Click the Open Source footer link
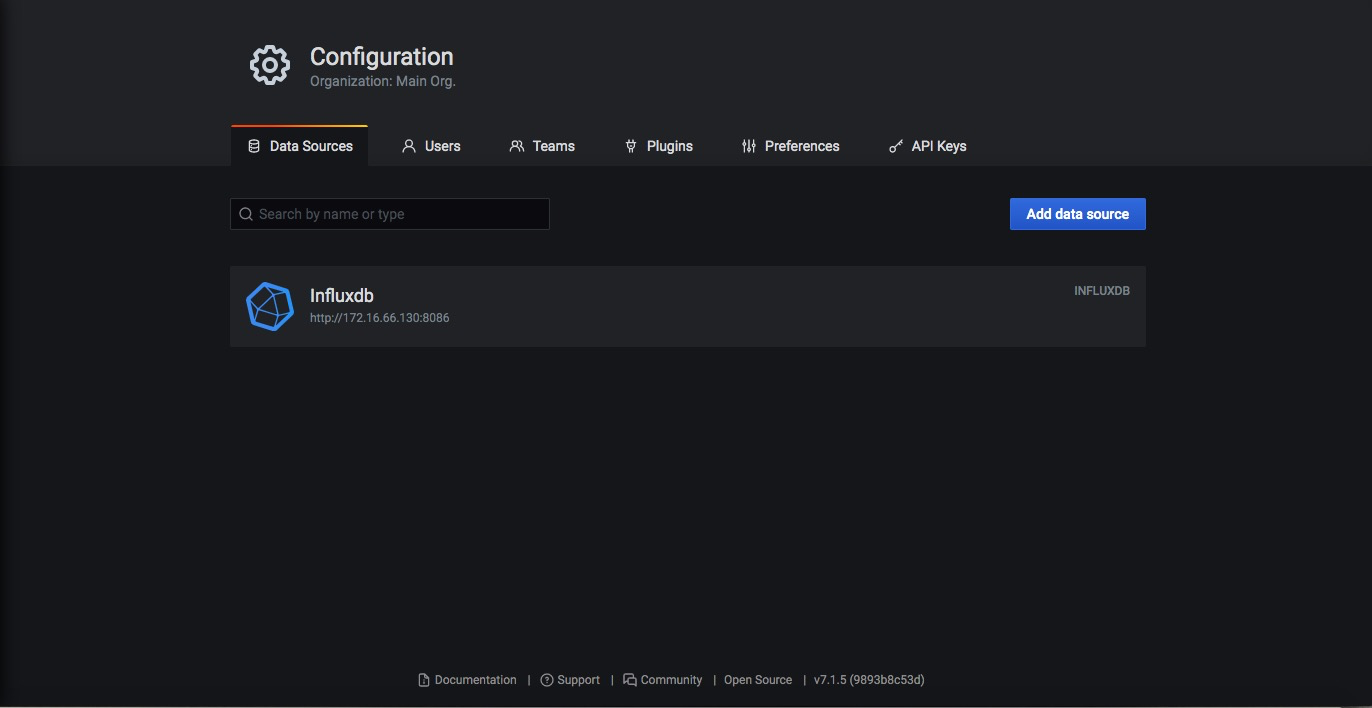Screen dimensions: 1372x708 758,680
